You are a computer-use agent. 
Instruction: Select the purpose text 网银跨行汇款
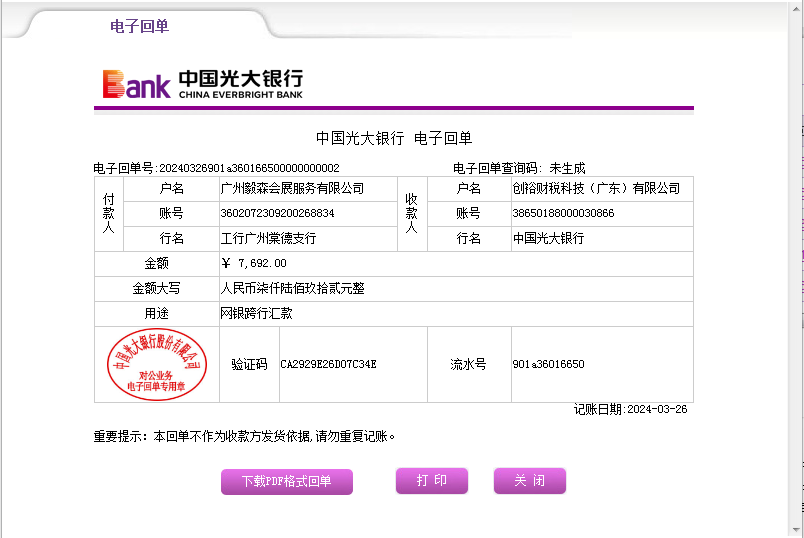pos(256,313)
